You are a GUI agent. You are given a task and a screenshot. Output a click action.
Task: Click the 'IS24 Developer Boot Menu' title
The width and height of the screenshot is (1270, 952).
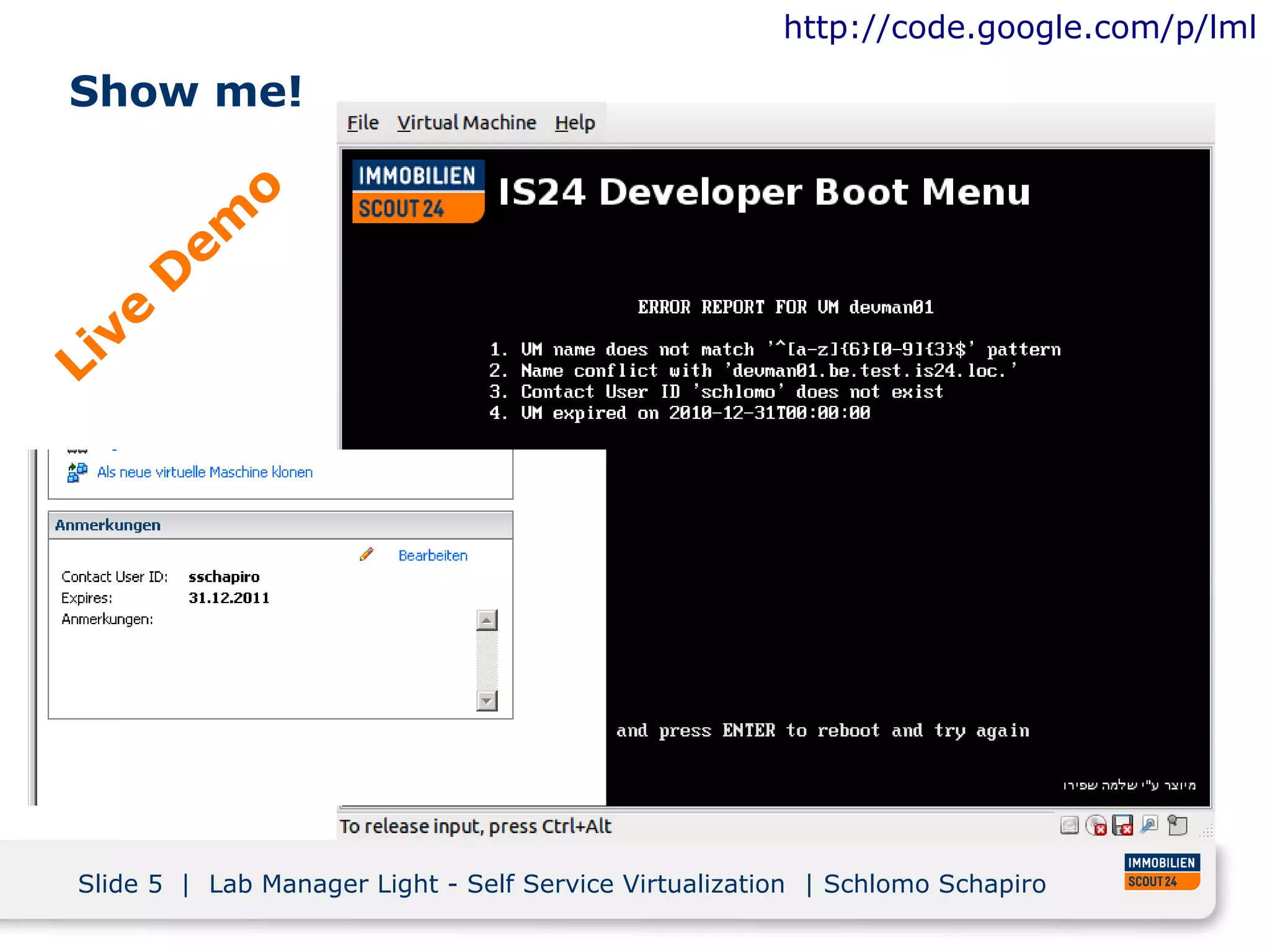[x=765, y=192]
